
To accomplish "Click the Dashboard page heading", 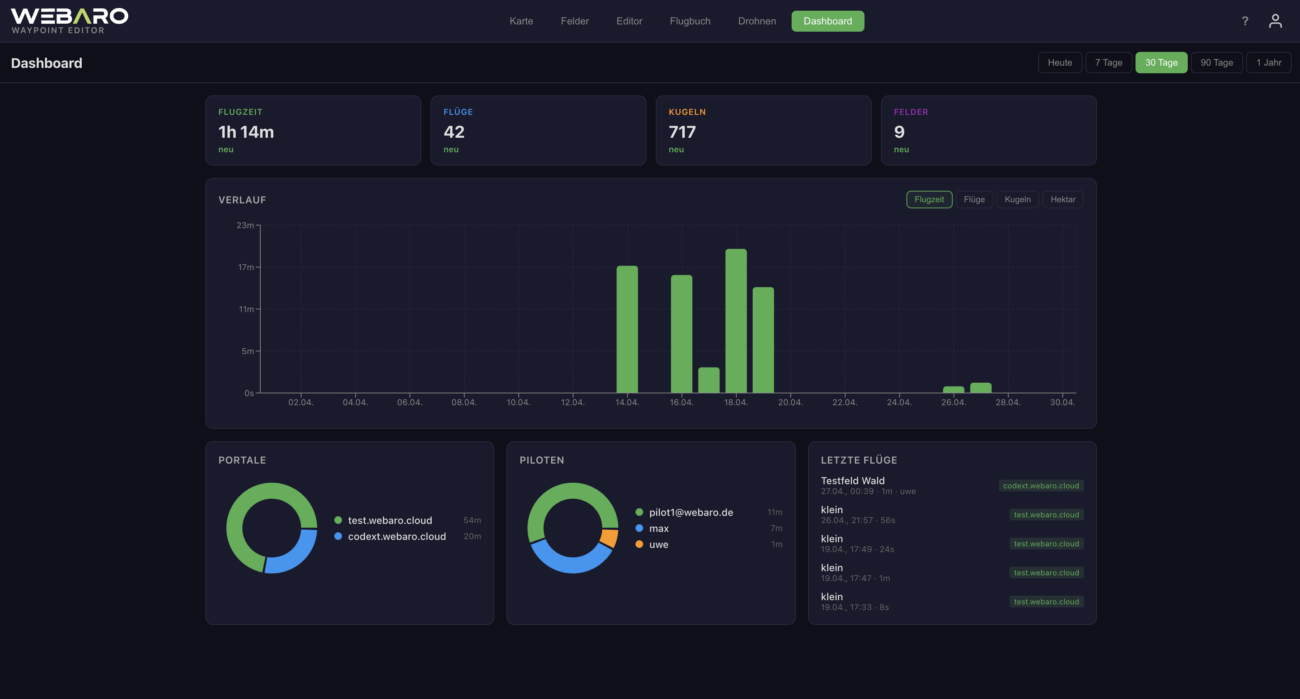I will (47, 63).
